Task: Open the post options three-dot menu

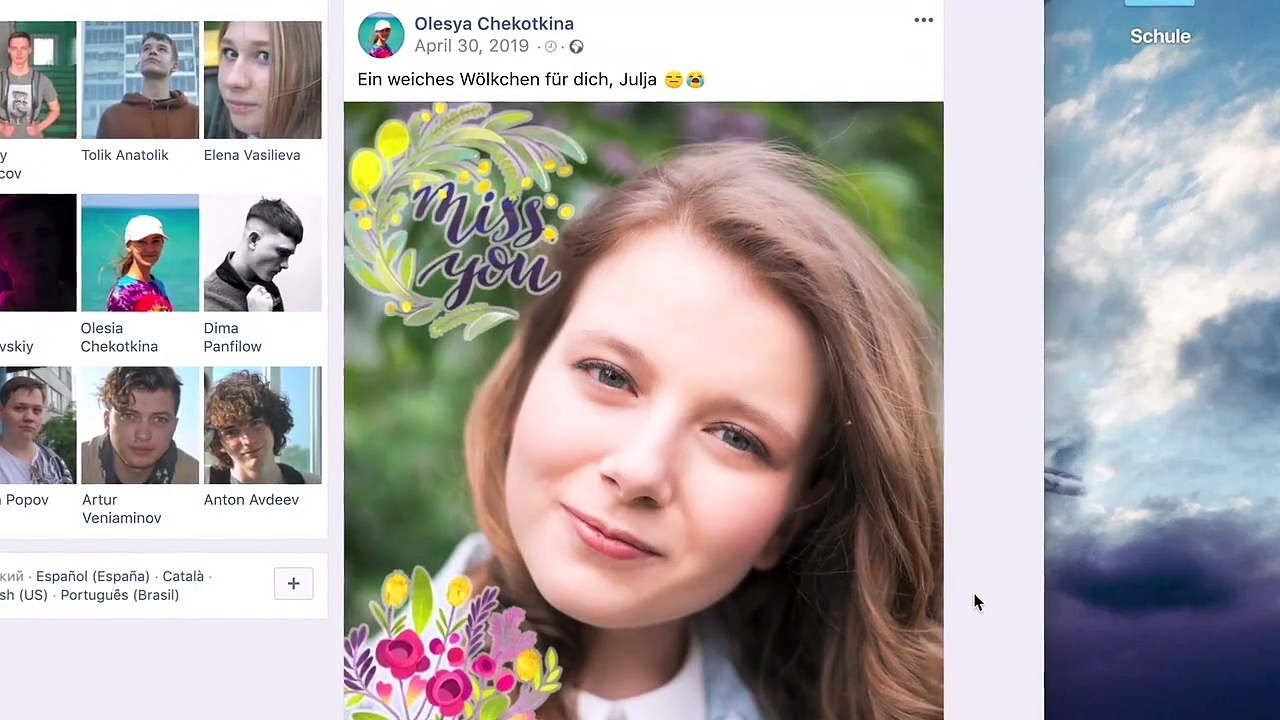Action: 923,20
